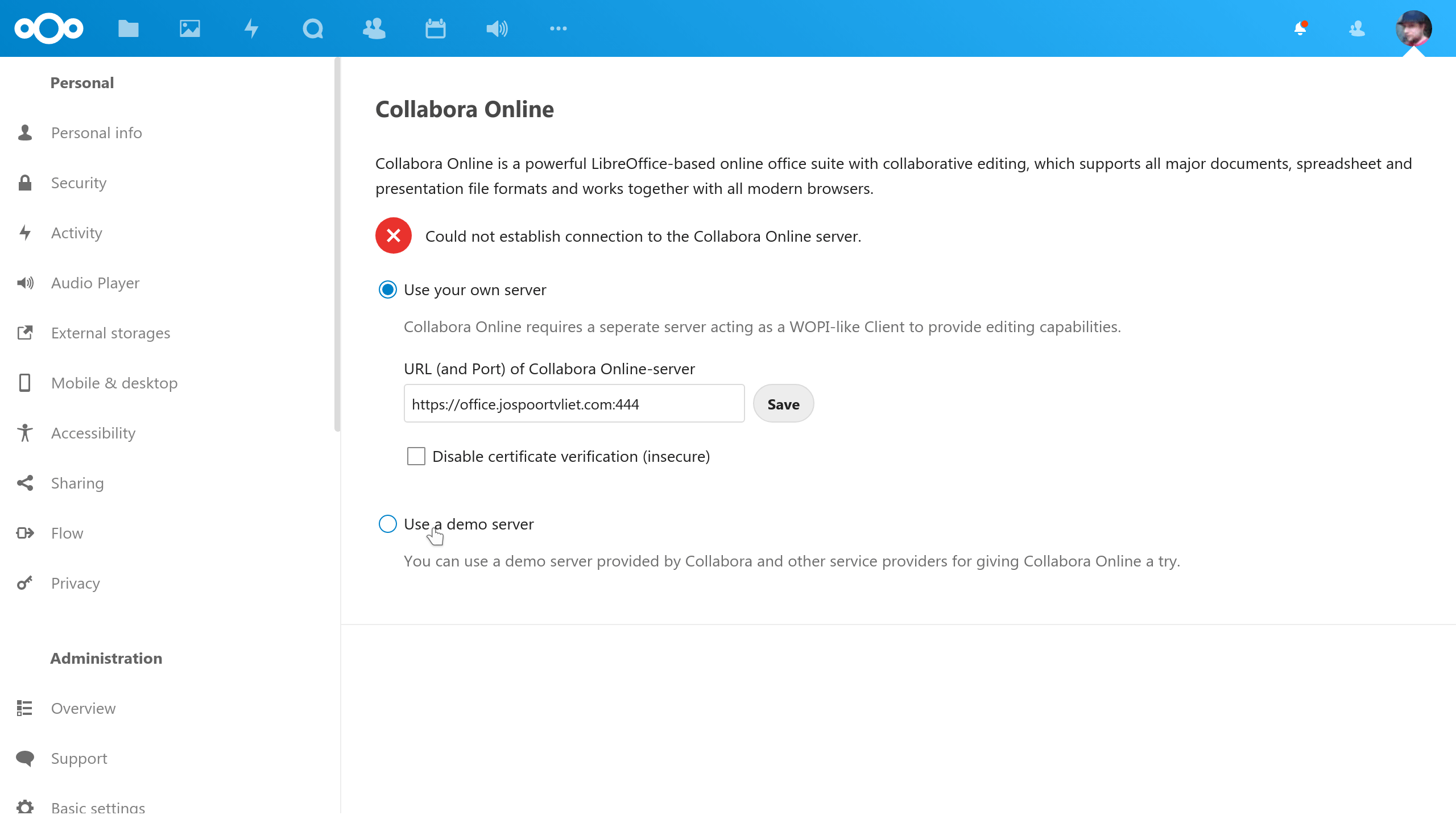Open the notifications bell
This screenshot has height=819, width=1456.
1300,28
